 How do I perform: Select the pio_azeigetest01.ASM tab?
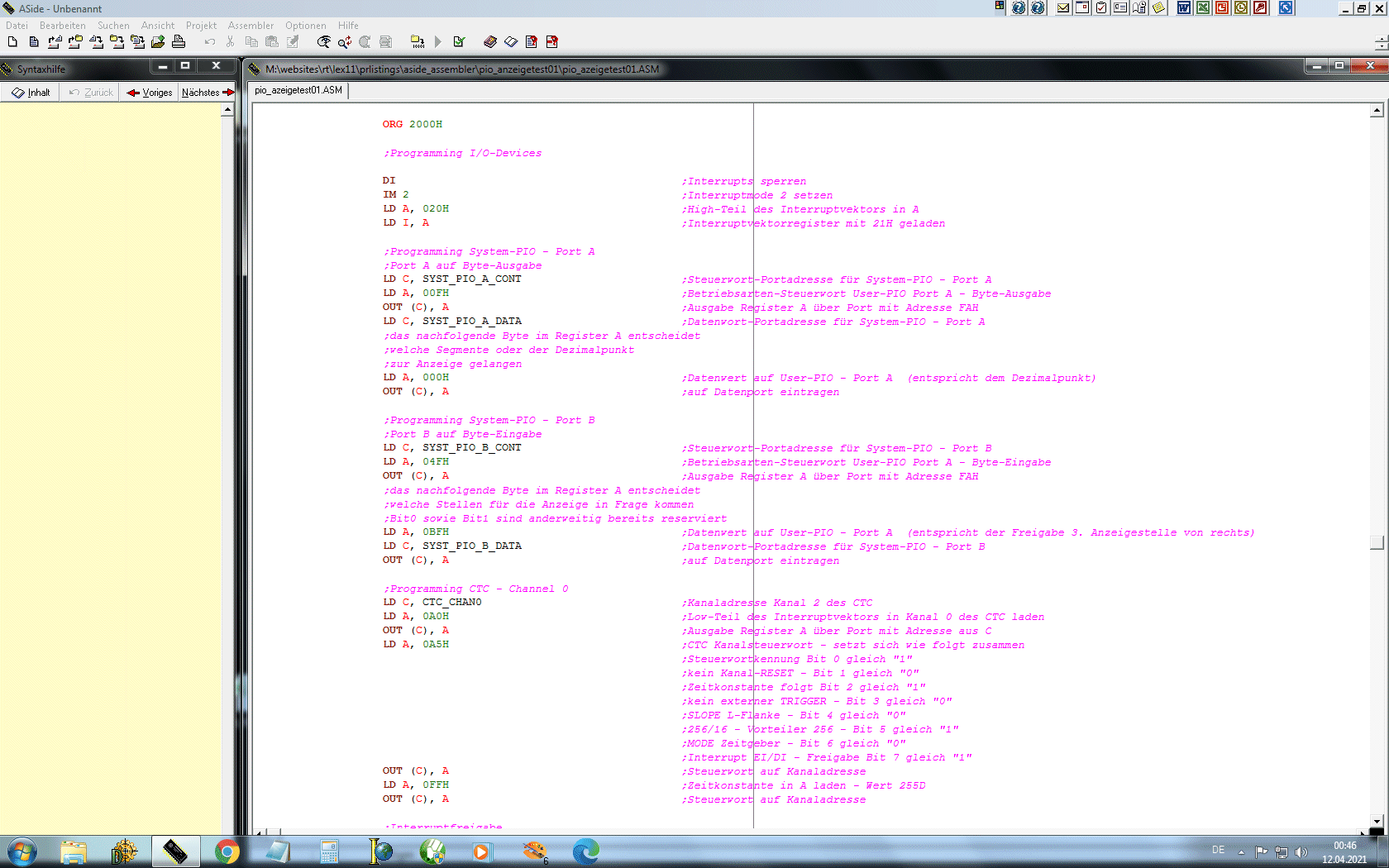coord(298,90)
